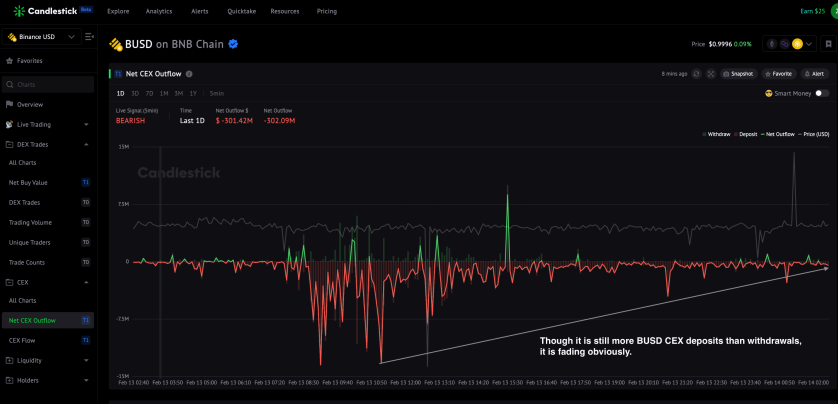Click the search magnifier icon
The width and height of the screenshot is (838, 404).
(10, 84)
